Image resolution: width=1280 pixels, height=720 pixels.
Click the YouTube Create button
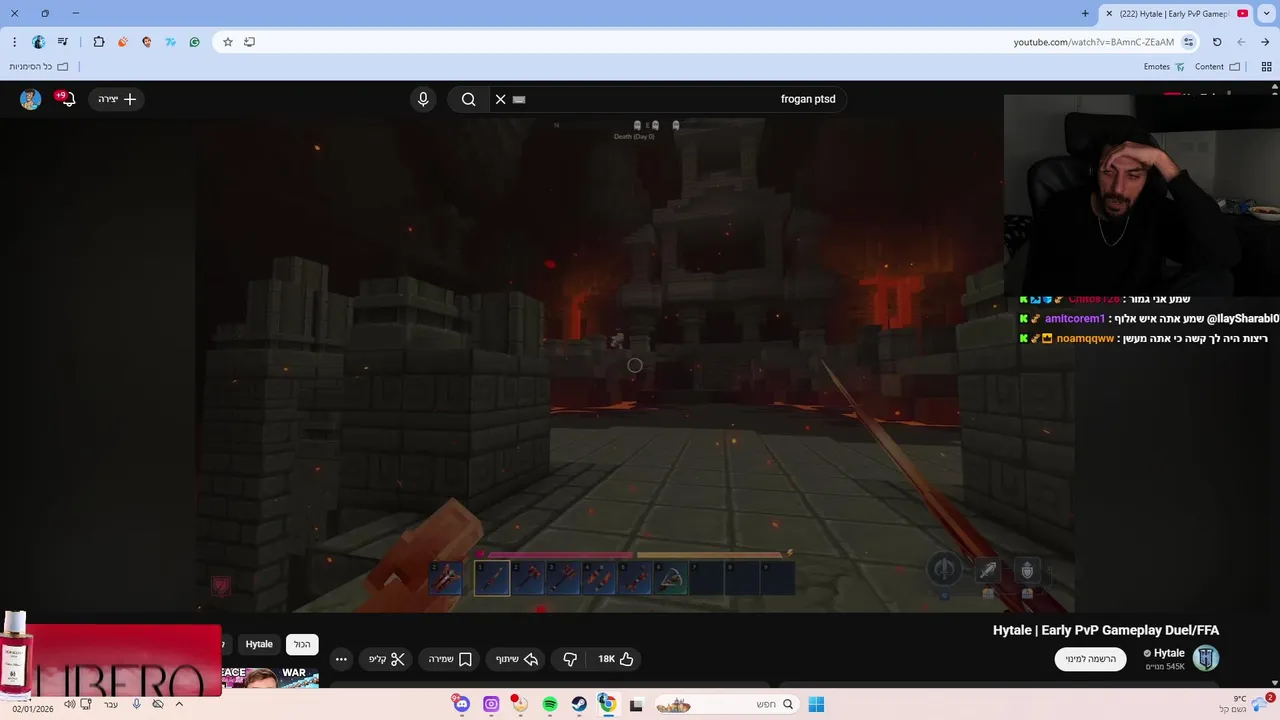click(117, 99)
